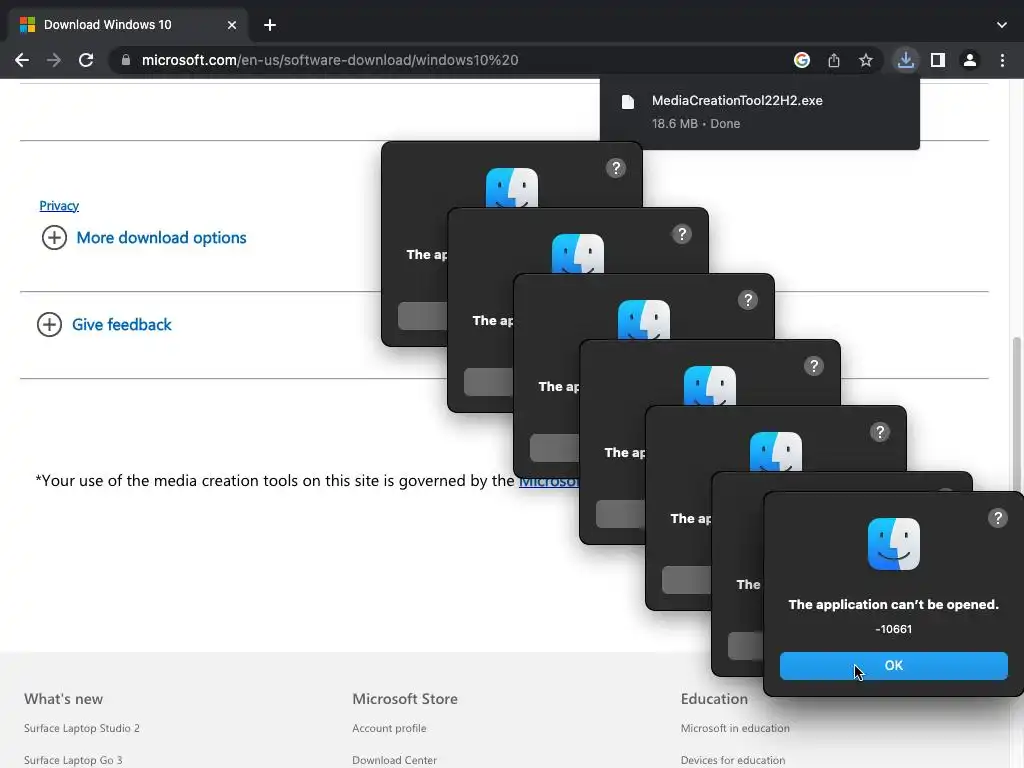Click the browser forward arrow

[54, 60]
